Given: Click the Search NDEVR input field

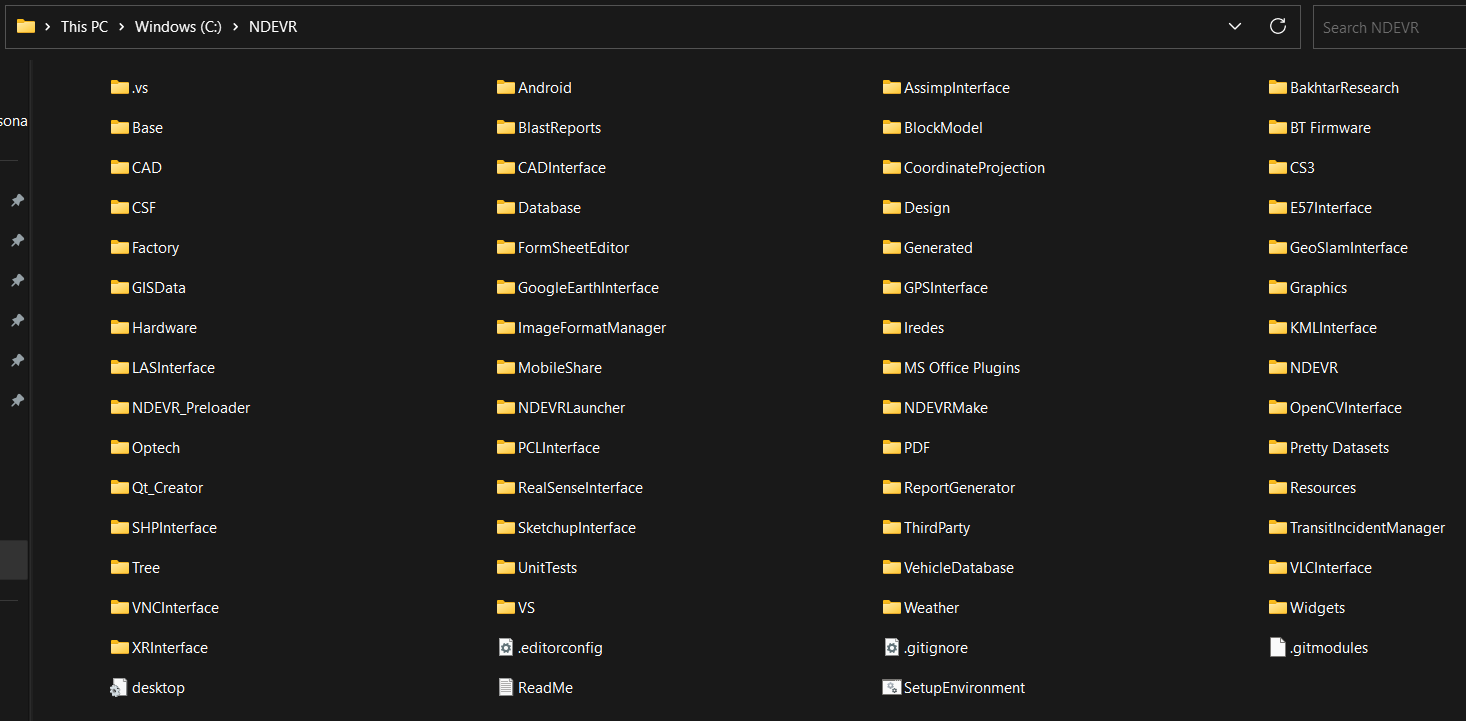Looking at the screenshot, I should 1390,27.
